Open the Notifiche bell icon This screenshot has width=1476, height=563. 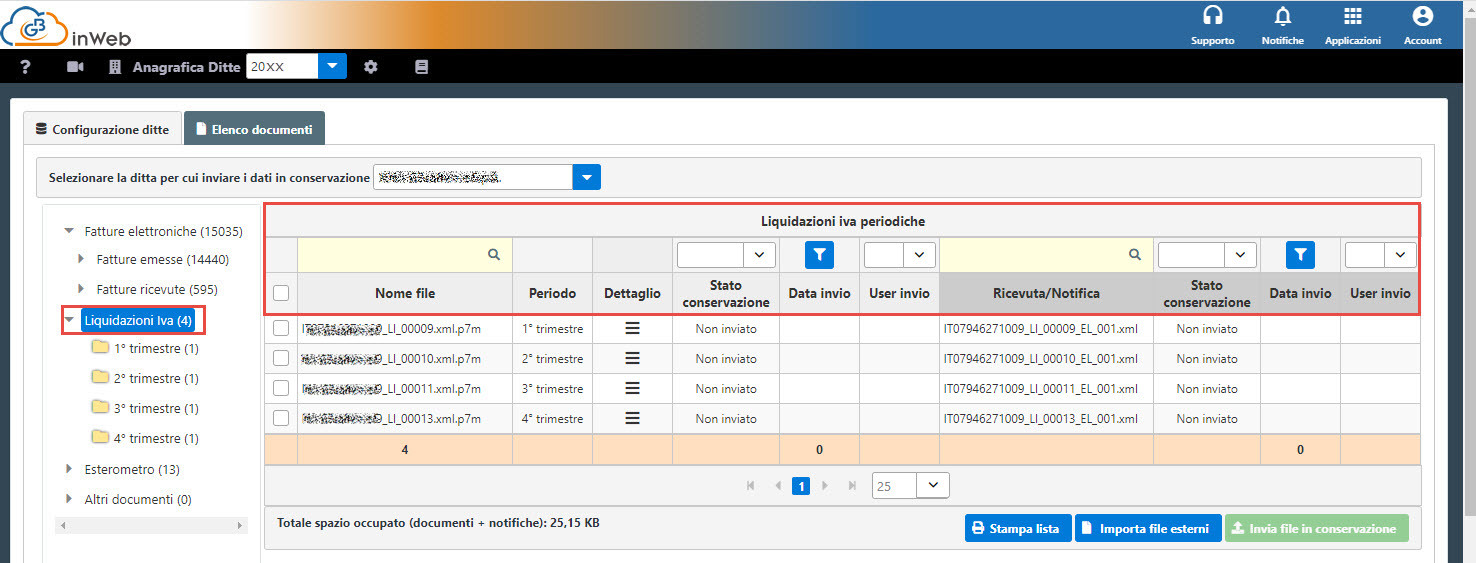(x=1282, y=17)
